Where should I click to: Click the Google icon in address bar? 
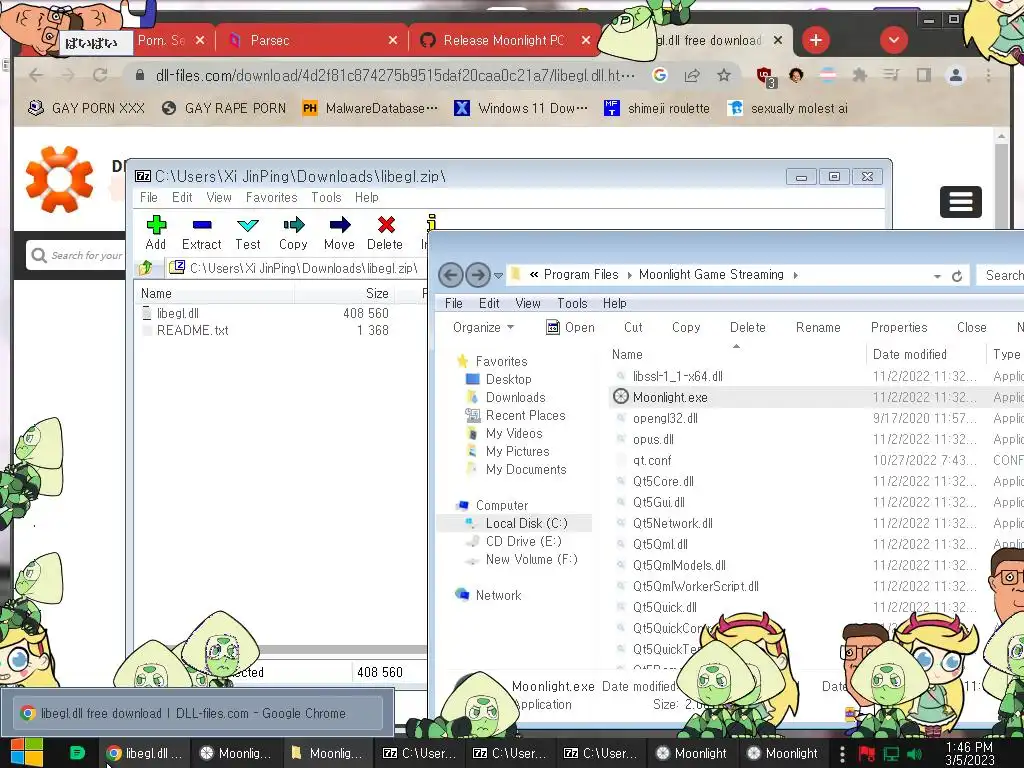pos(660,75)
